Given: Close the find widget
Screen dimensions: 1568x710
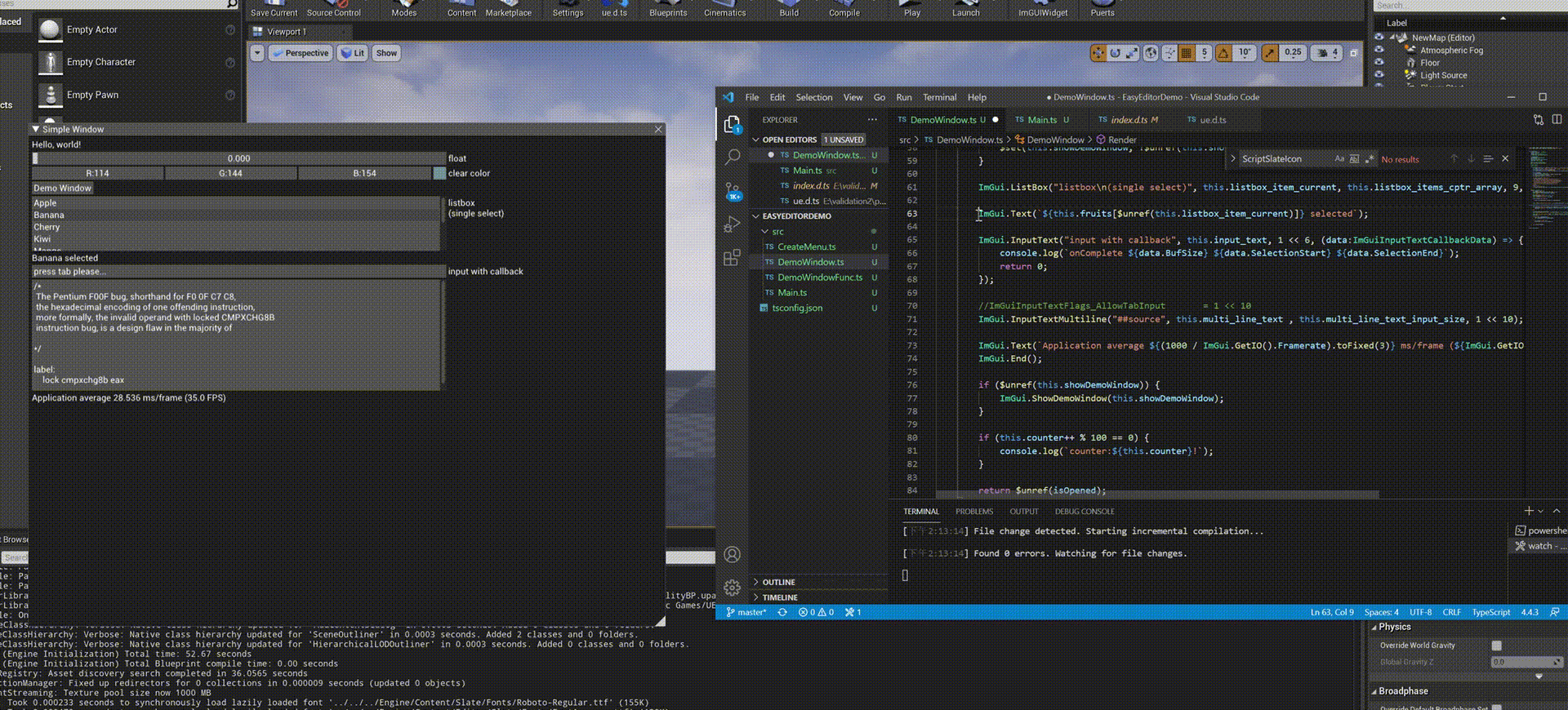Looking at the screenshot, I should coord(1505,159).
